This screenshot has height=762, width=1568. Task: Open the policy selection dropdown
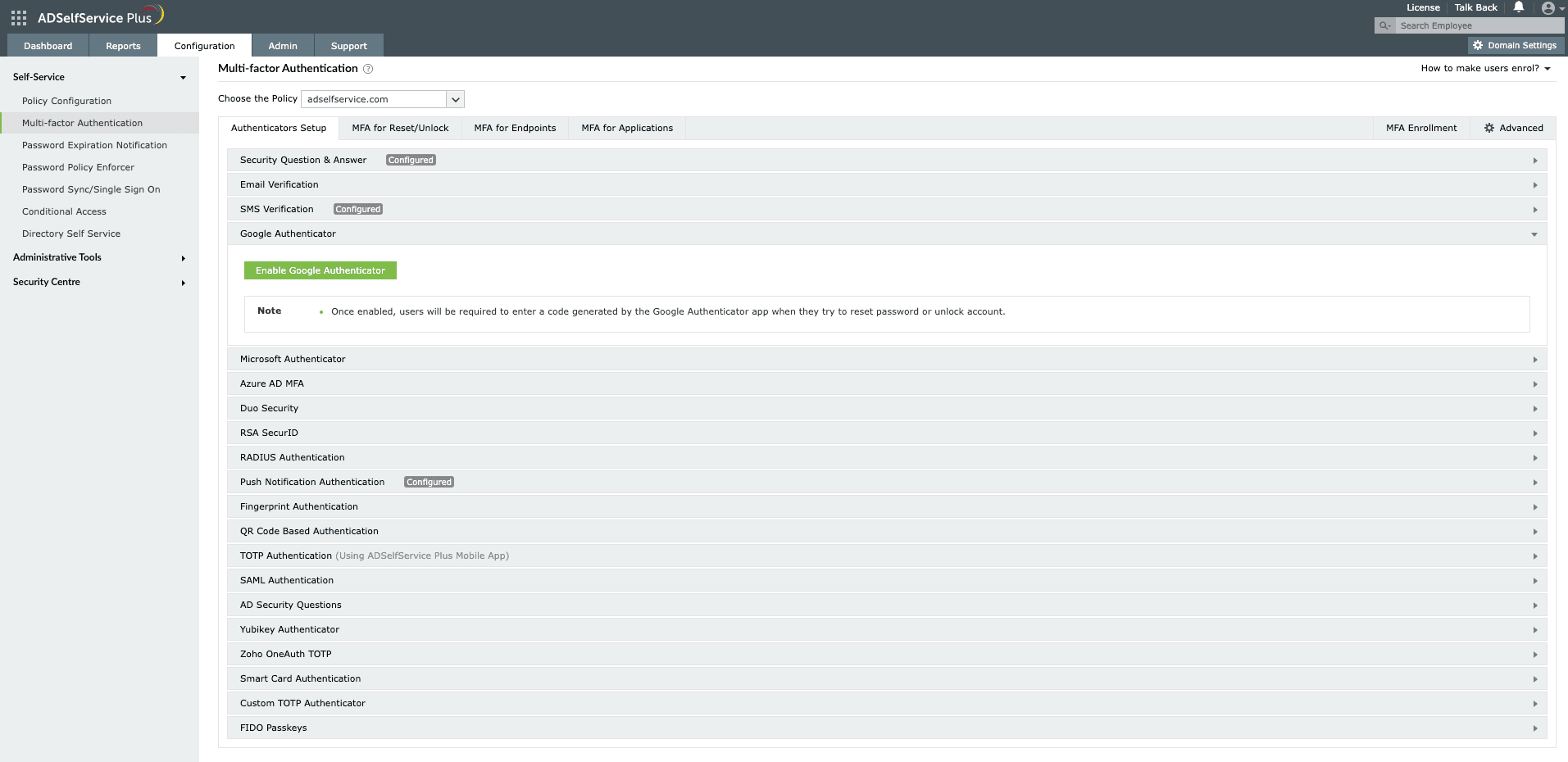383,99
